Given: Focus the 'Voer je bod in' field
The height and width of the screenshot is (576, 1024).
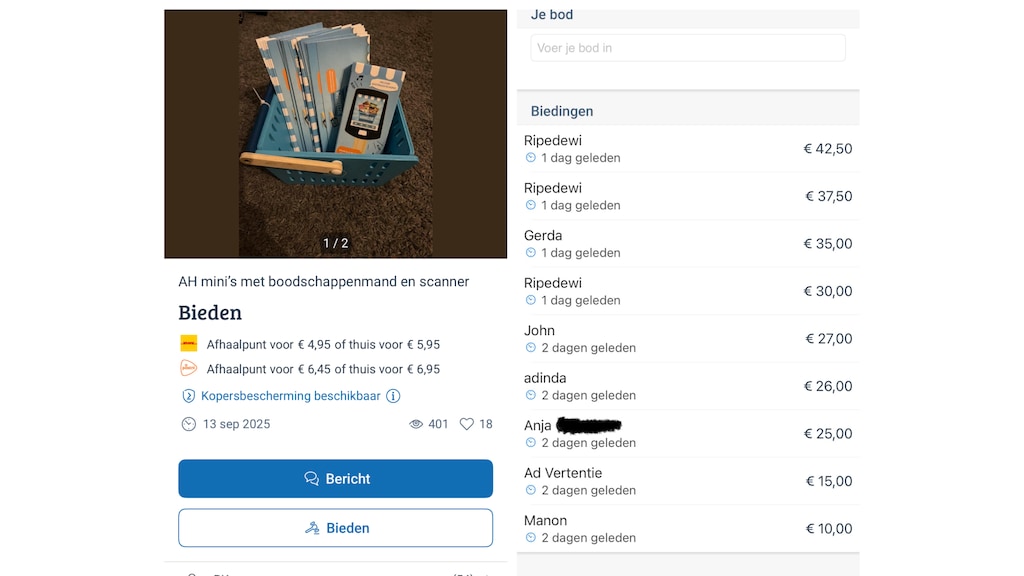Looking at the screenshot, I should click(688, 48).
